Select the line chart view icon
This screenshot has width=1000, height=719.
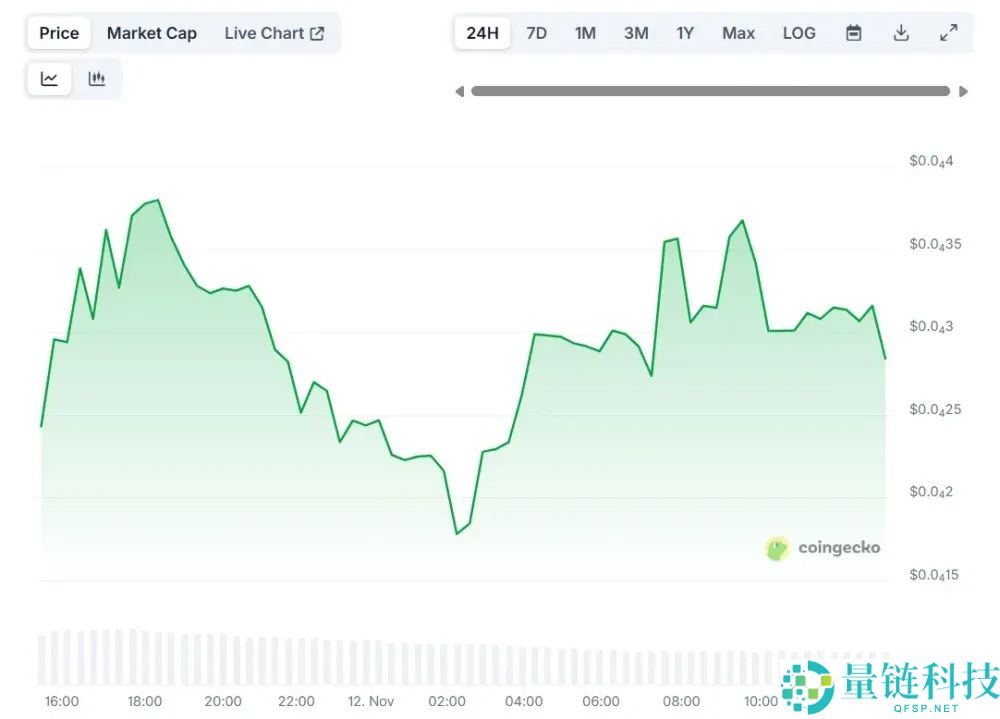49,79
